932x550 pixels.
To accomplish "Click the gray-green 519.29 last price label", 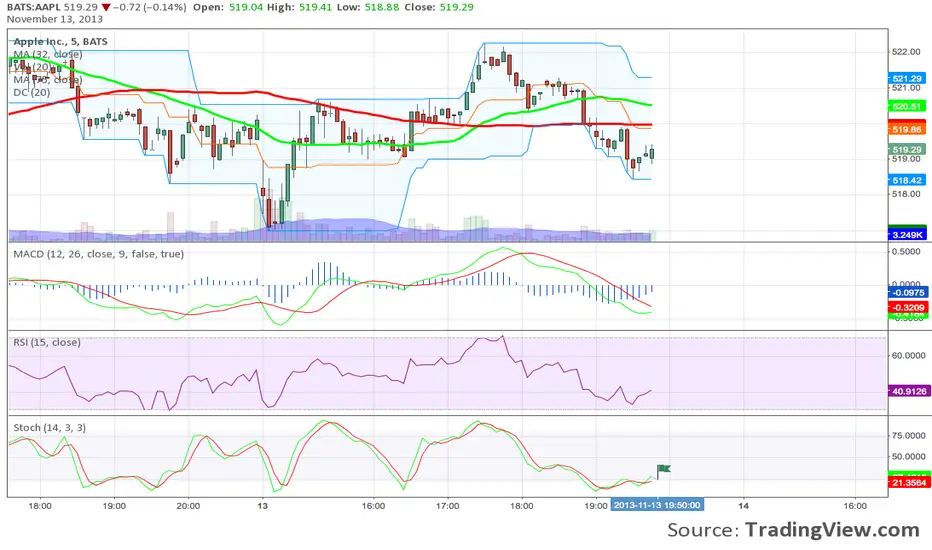I will pos(907,149).
